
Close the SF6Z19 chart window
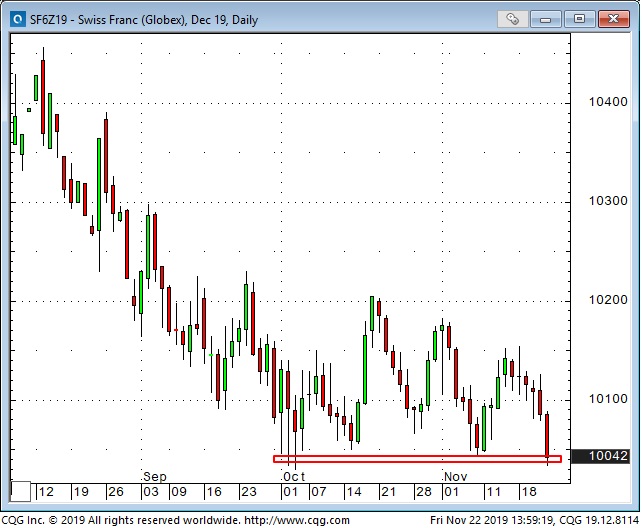tap(613, 18)
